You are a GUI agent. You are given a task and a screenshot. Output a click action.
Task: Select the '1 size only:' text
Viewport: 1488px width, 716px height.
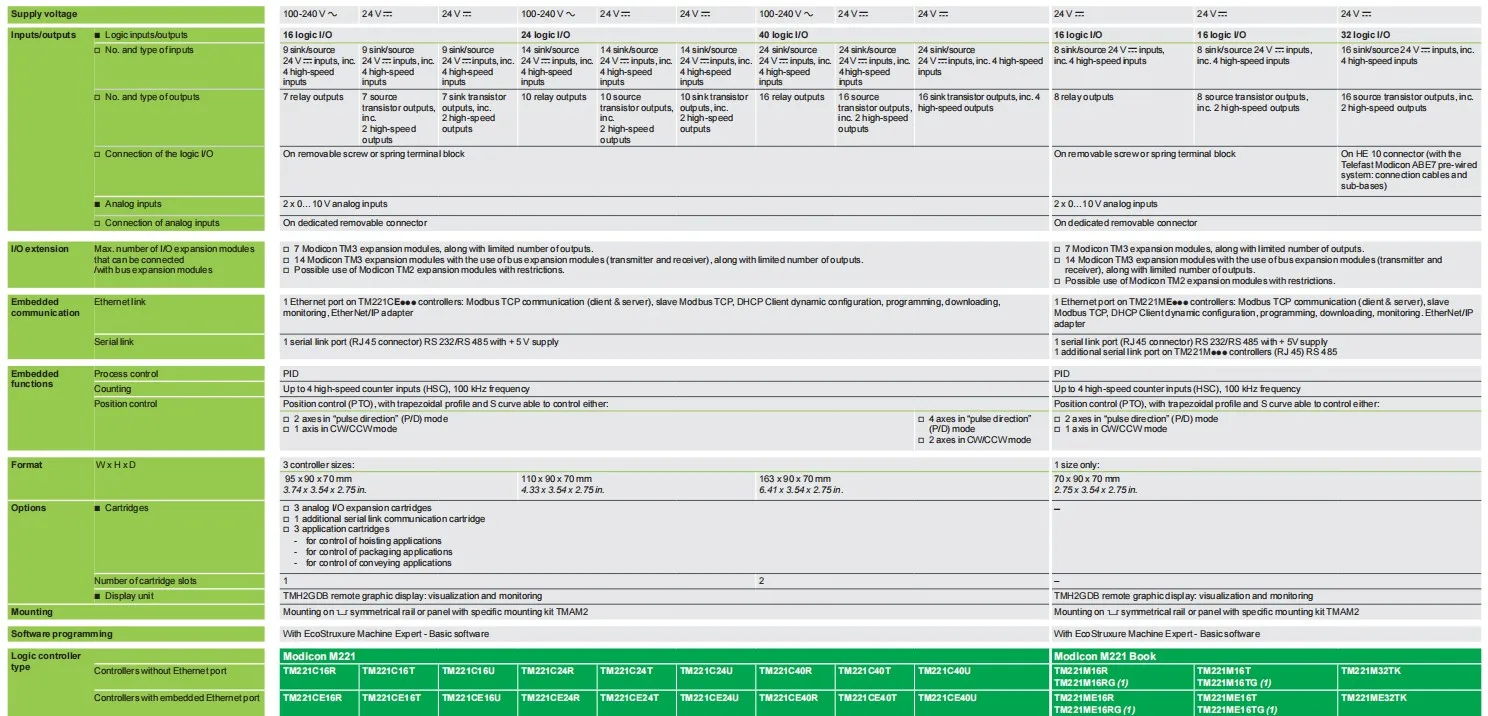(1077, 465)
